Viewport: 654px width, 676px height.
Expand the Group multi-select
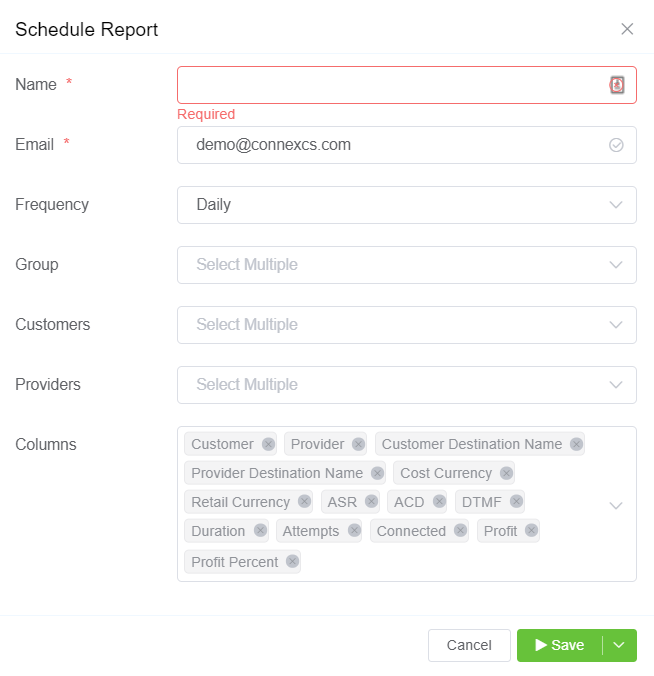tap(406, 265)
